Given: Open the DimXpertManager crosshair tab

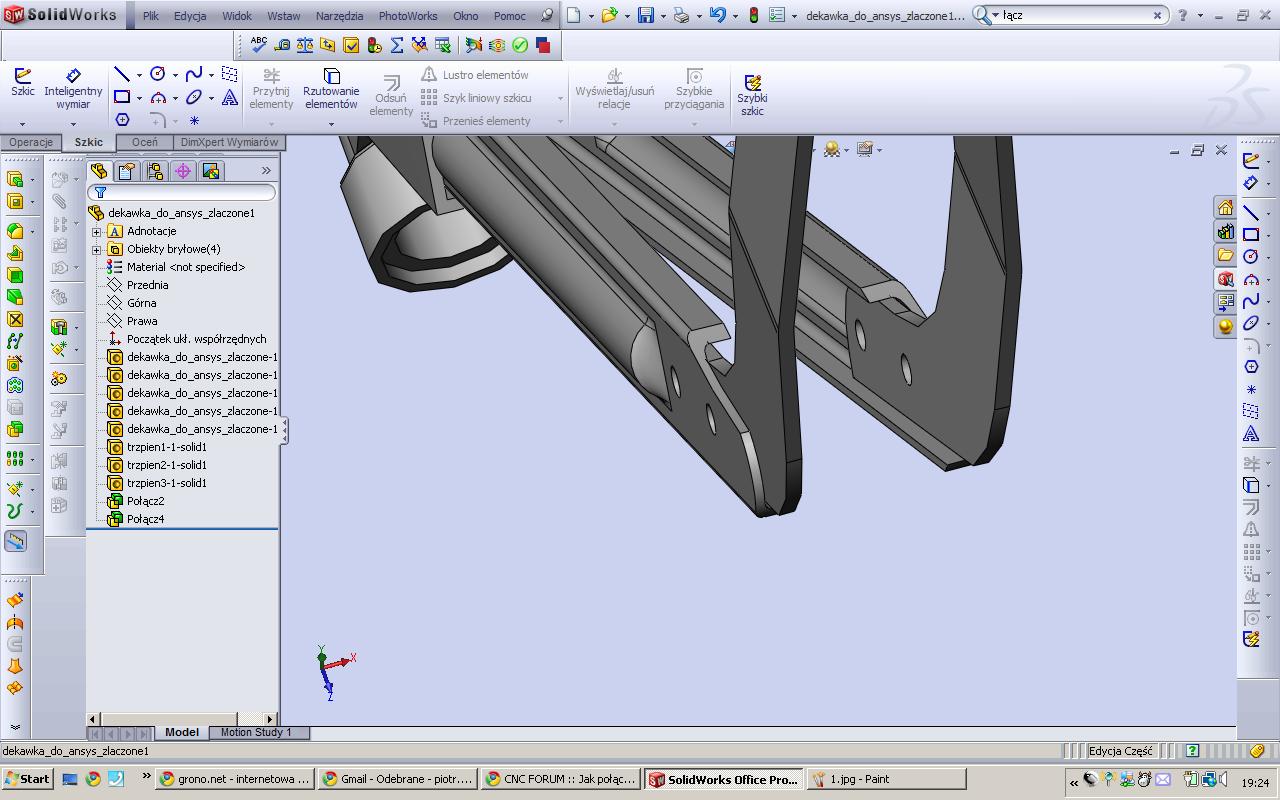Looking at the screenshot, I should click(182, 171).
